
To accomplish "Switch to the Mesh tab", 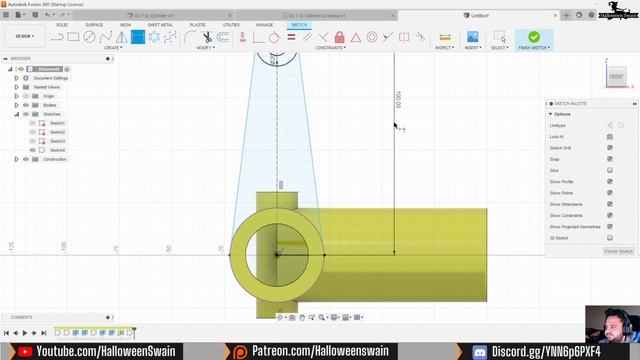I will (125, 25).
